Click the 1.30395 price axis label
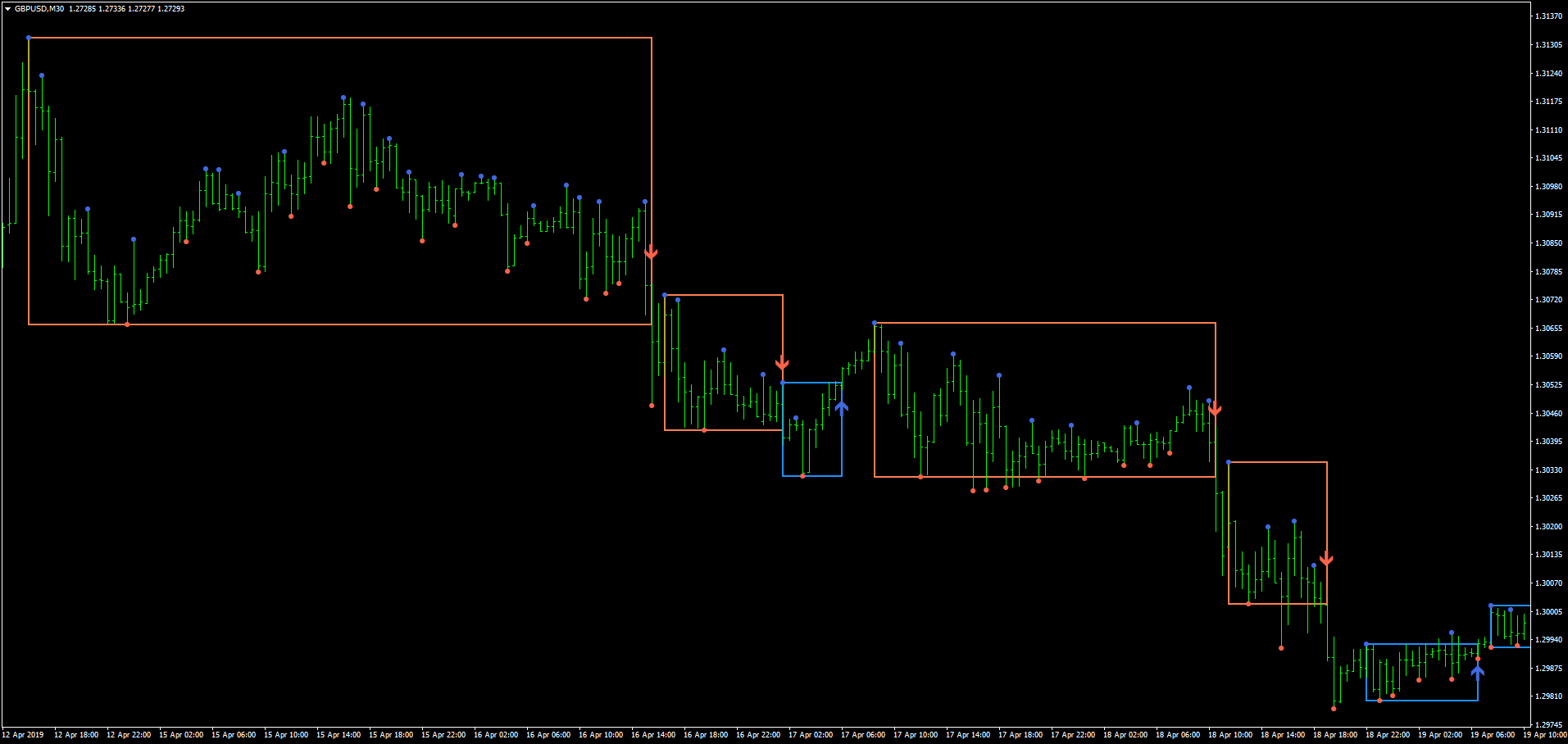The image size is (1568, 744). (x=1548, y=442)
